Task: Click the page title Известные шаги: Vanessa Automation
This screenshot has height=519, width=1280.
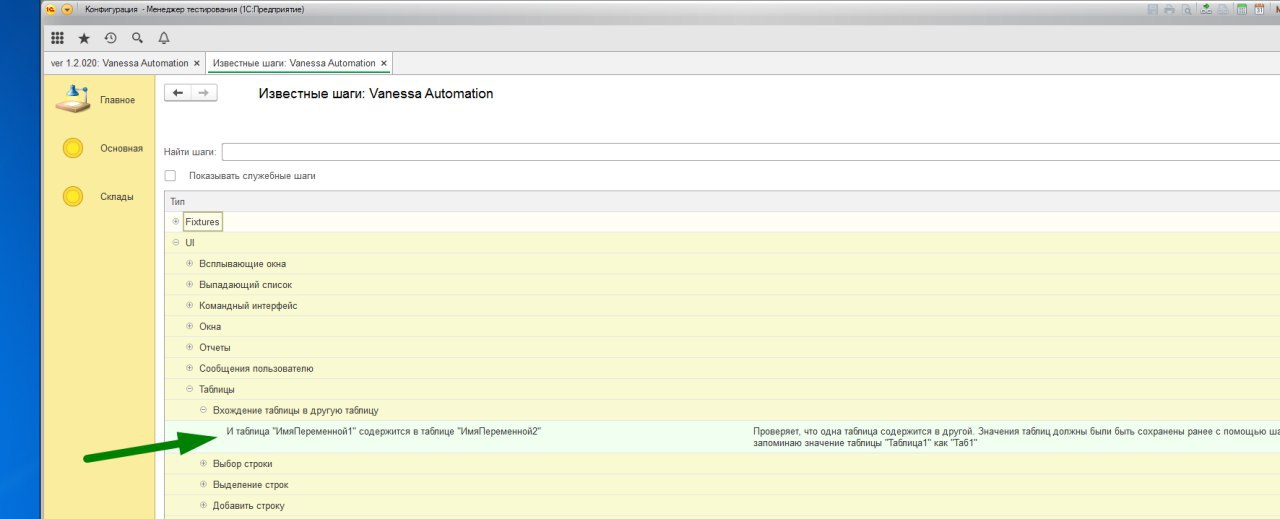Action: 376,94
